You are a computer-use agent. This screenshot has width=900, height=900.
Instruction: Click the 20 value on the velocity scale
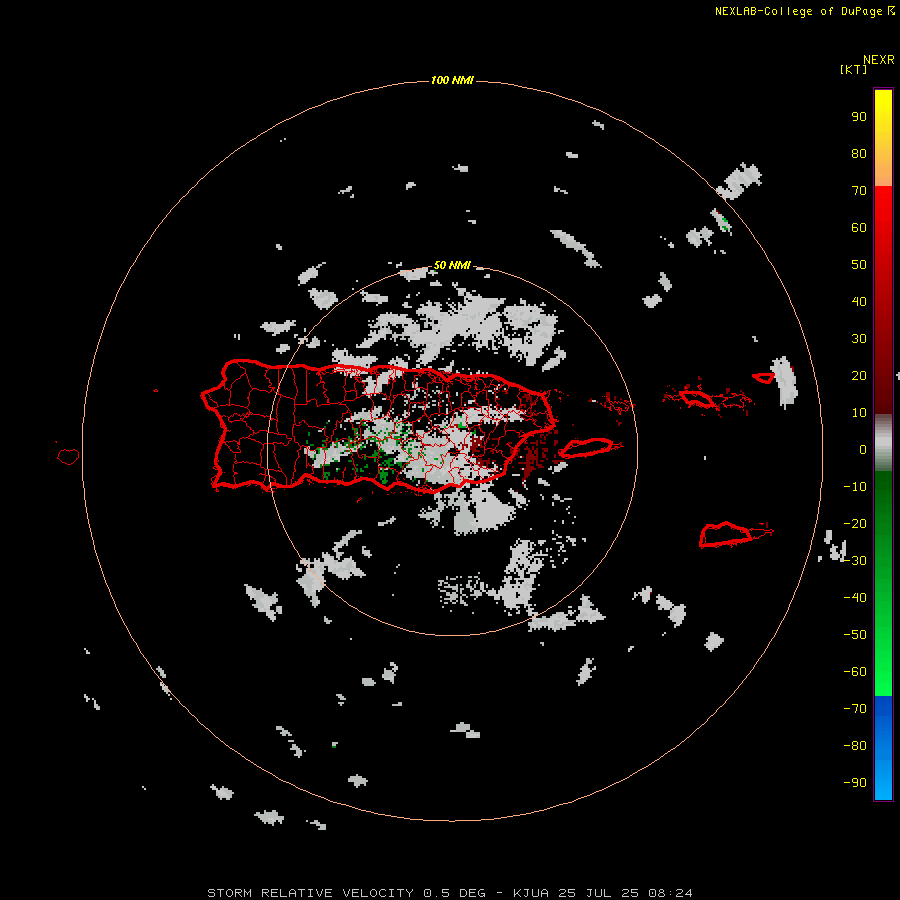click(x=859, y=375)
